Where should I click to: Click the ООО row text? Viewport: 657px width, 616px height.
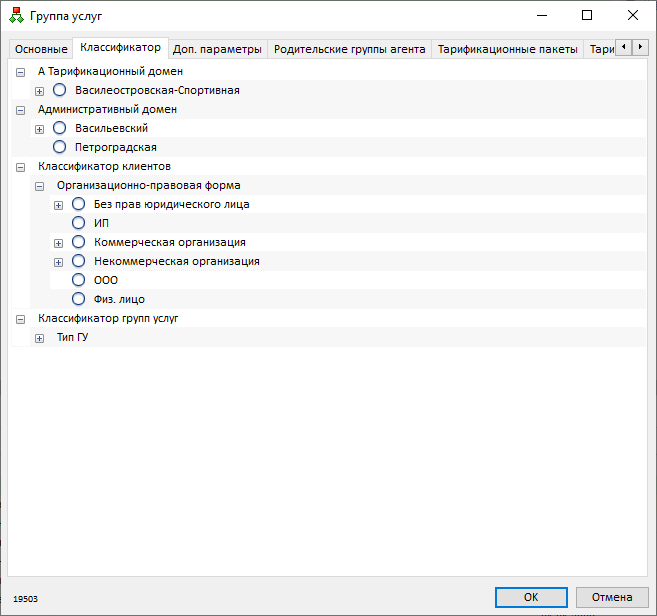point(106,280)
